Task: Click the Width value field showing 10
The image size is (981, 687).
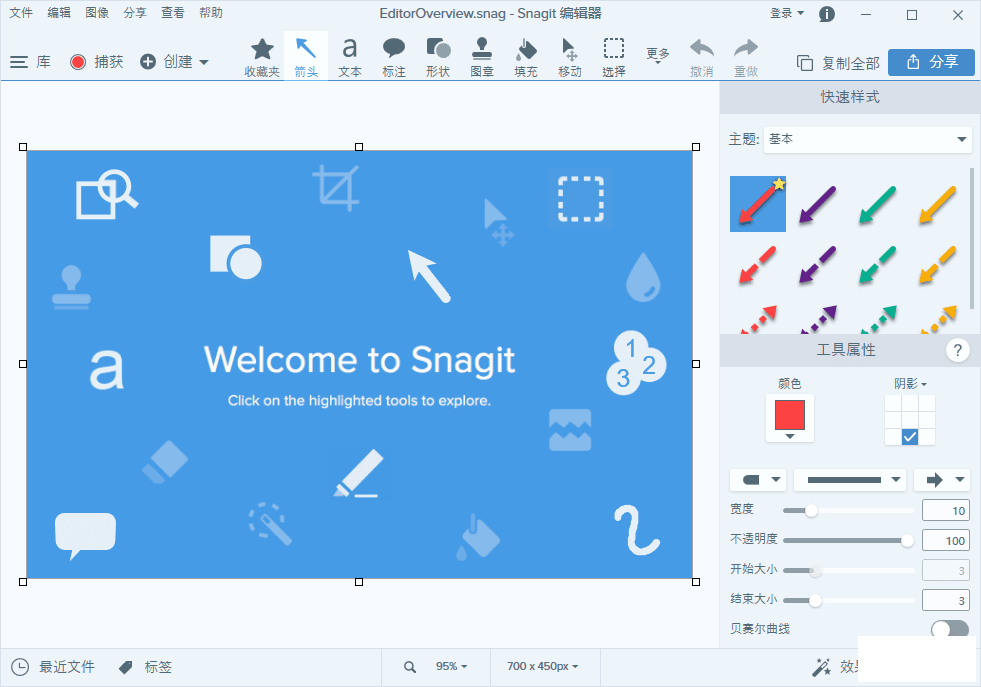Action: point(946,511)
